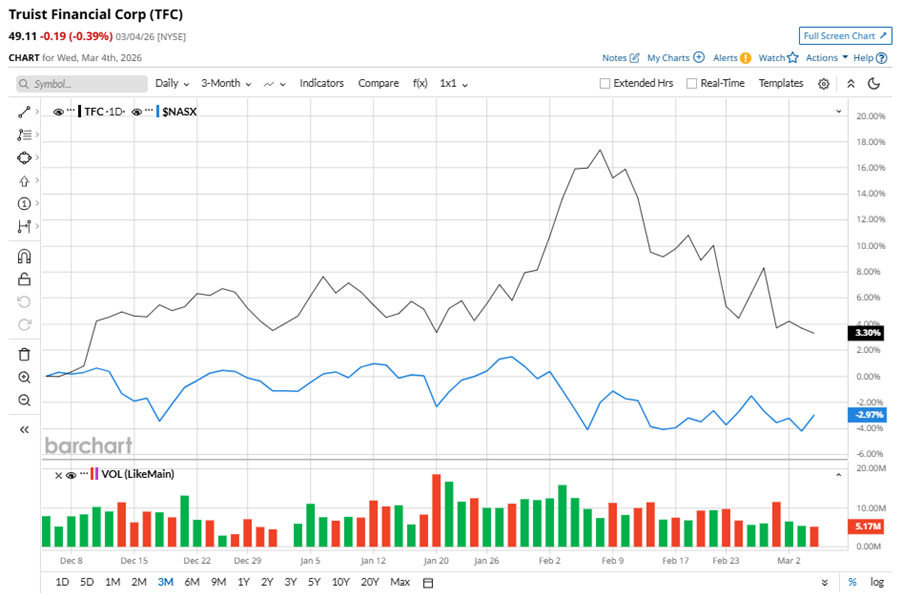Toggle the magnet snap mode

click(x=24, y=256)
